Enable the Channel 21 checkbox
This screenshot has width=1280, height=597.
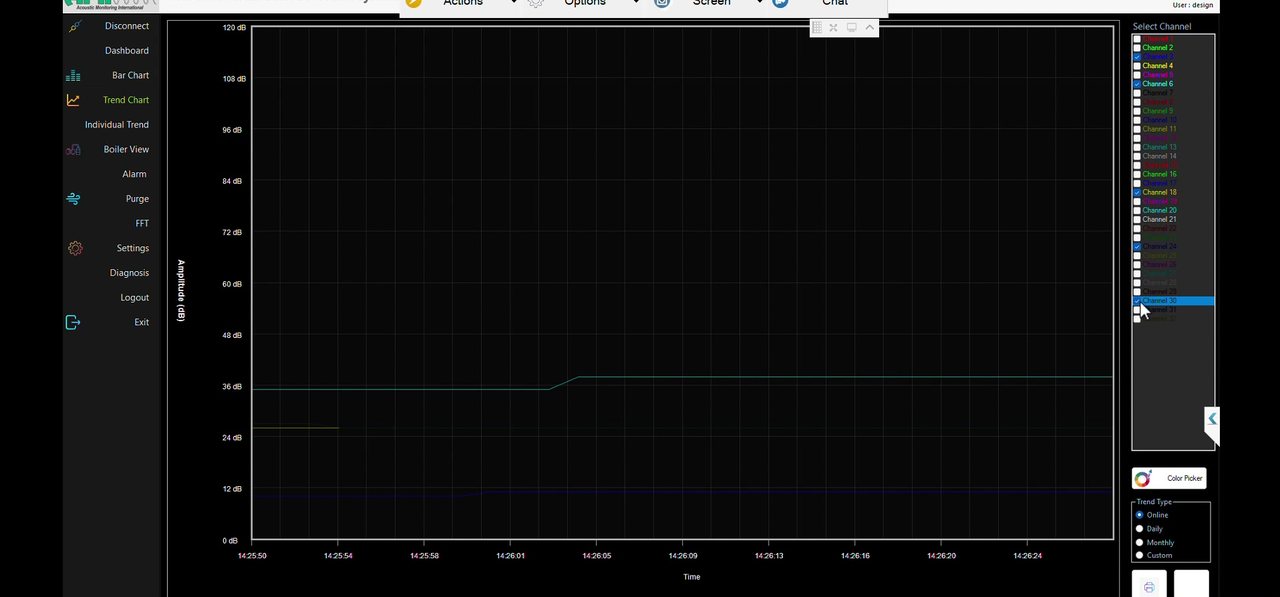tap(1137, 219)
